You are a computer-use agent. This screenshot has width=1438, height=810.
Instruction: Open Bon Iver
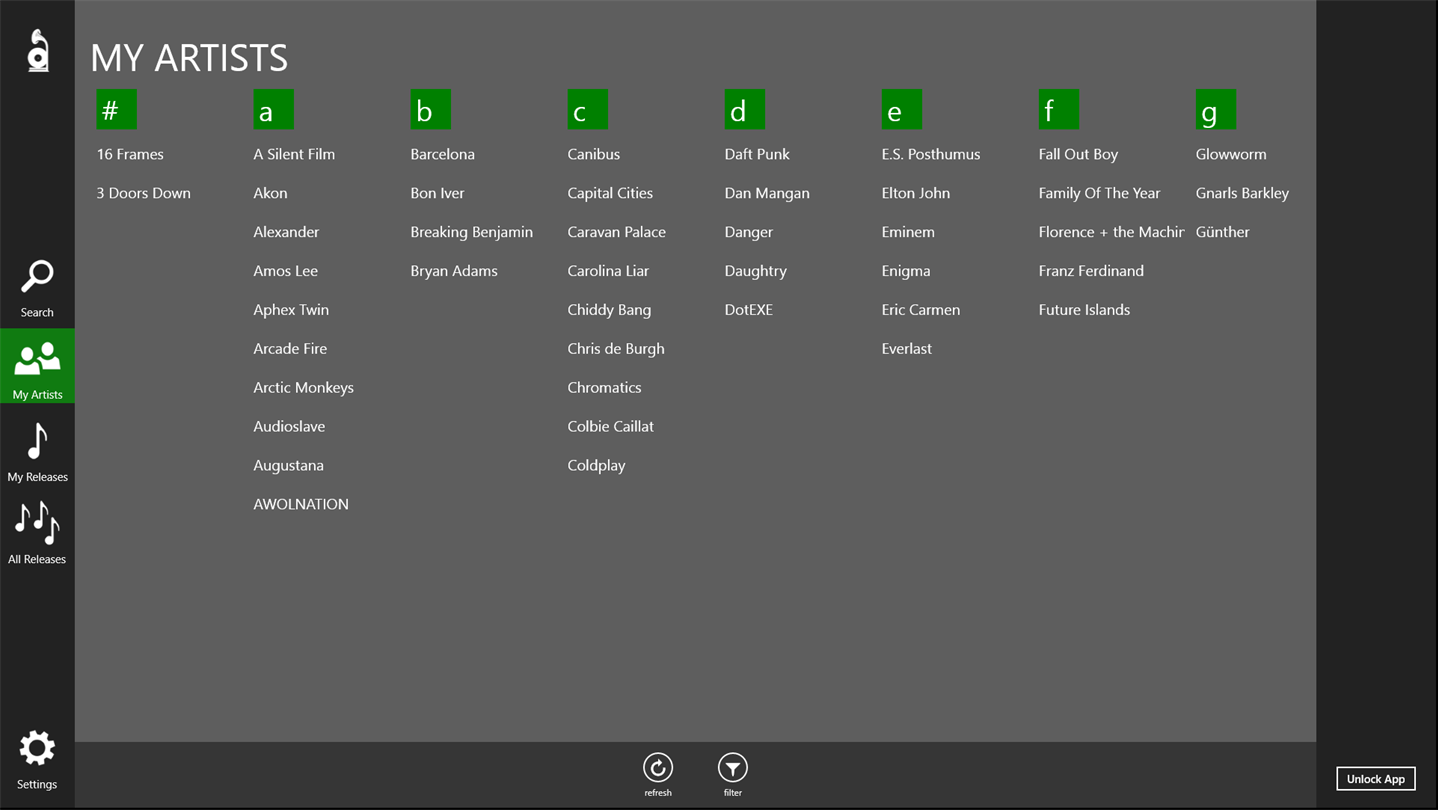(437, 193)
